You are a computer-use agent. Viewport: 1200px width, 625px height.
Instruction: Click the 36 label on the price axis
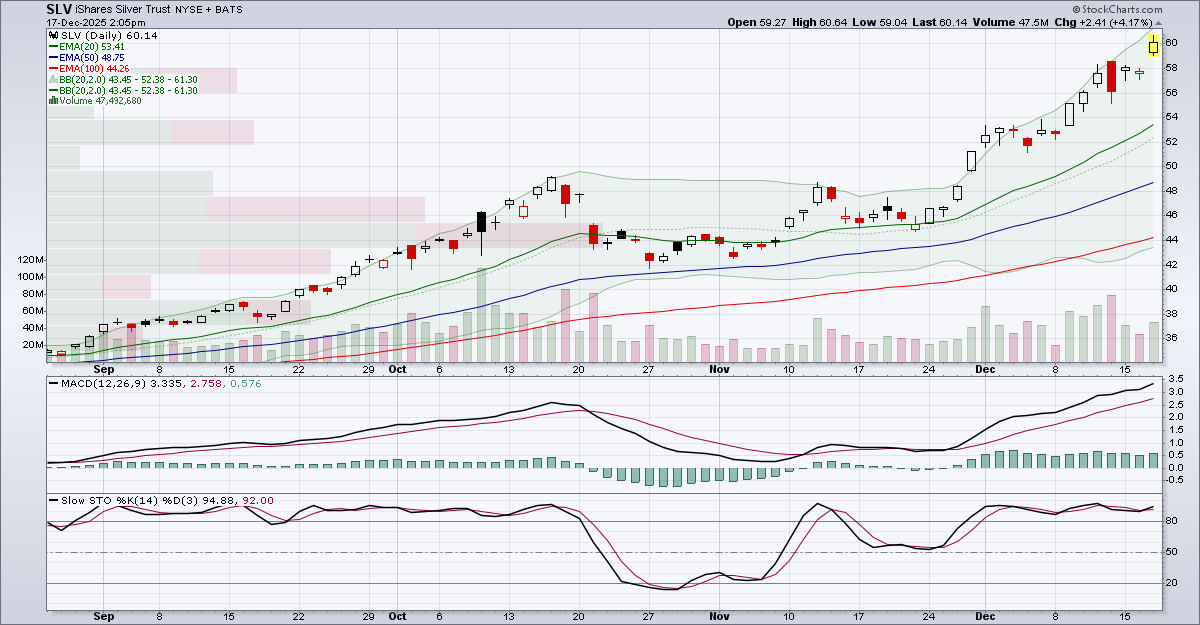[x=1170, y=338]
